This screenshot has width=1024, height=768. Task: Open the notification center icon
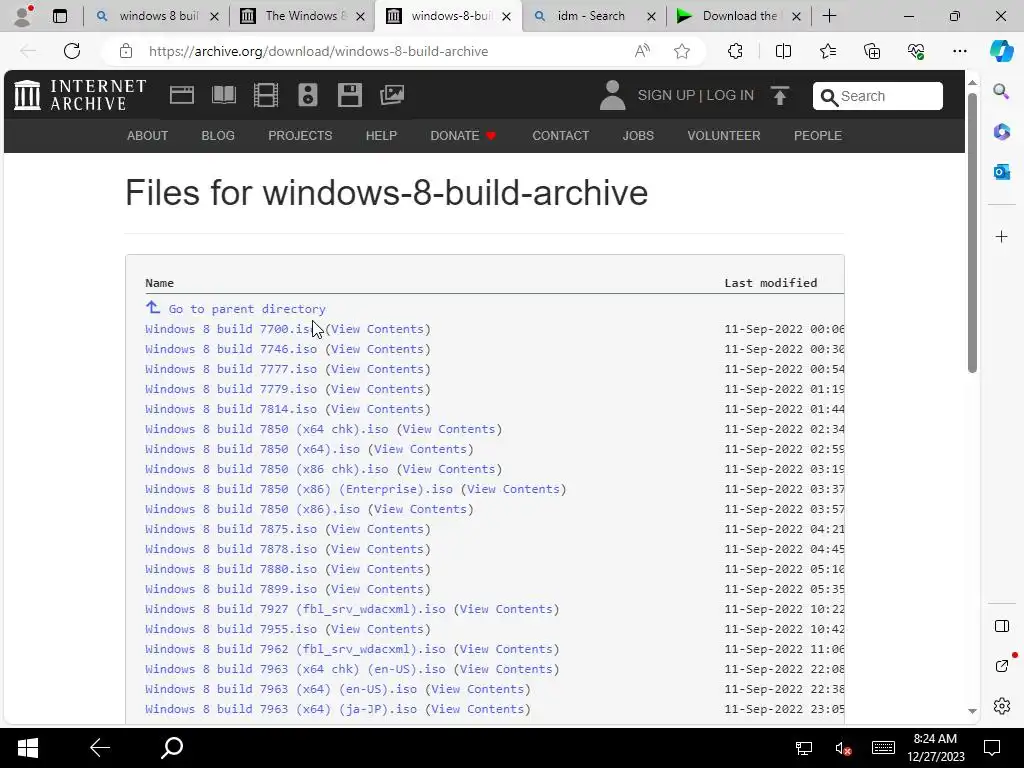(x=992, y=748)
